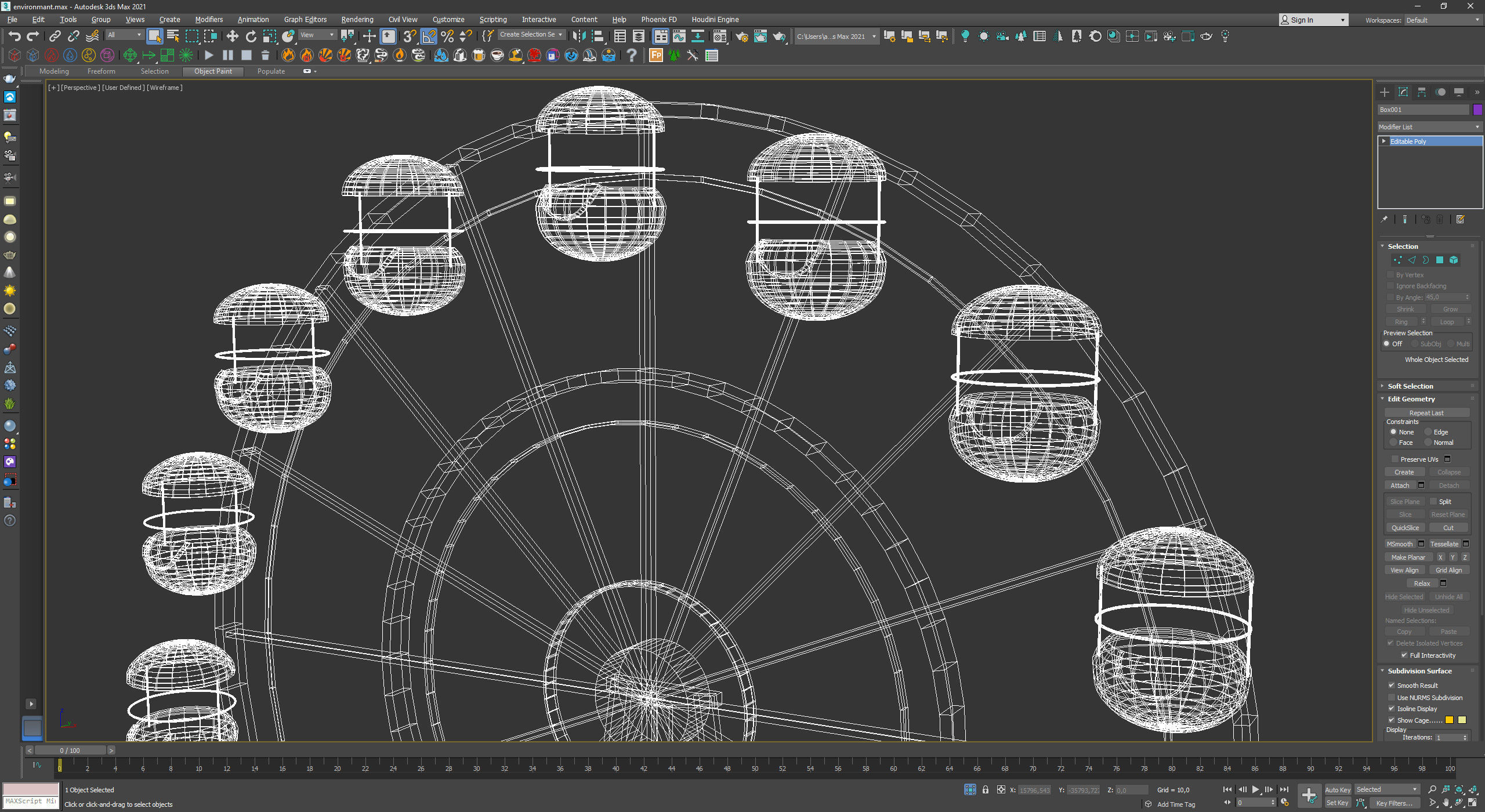This screenshot has height=812, width=1485.
Task: Click the Play Animation button
Action: pyautogui.click(x=1255, y=789)
